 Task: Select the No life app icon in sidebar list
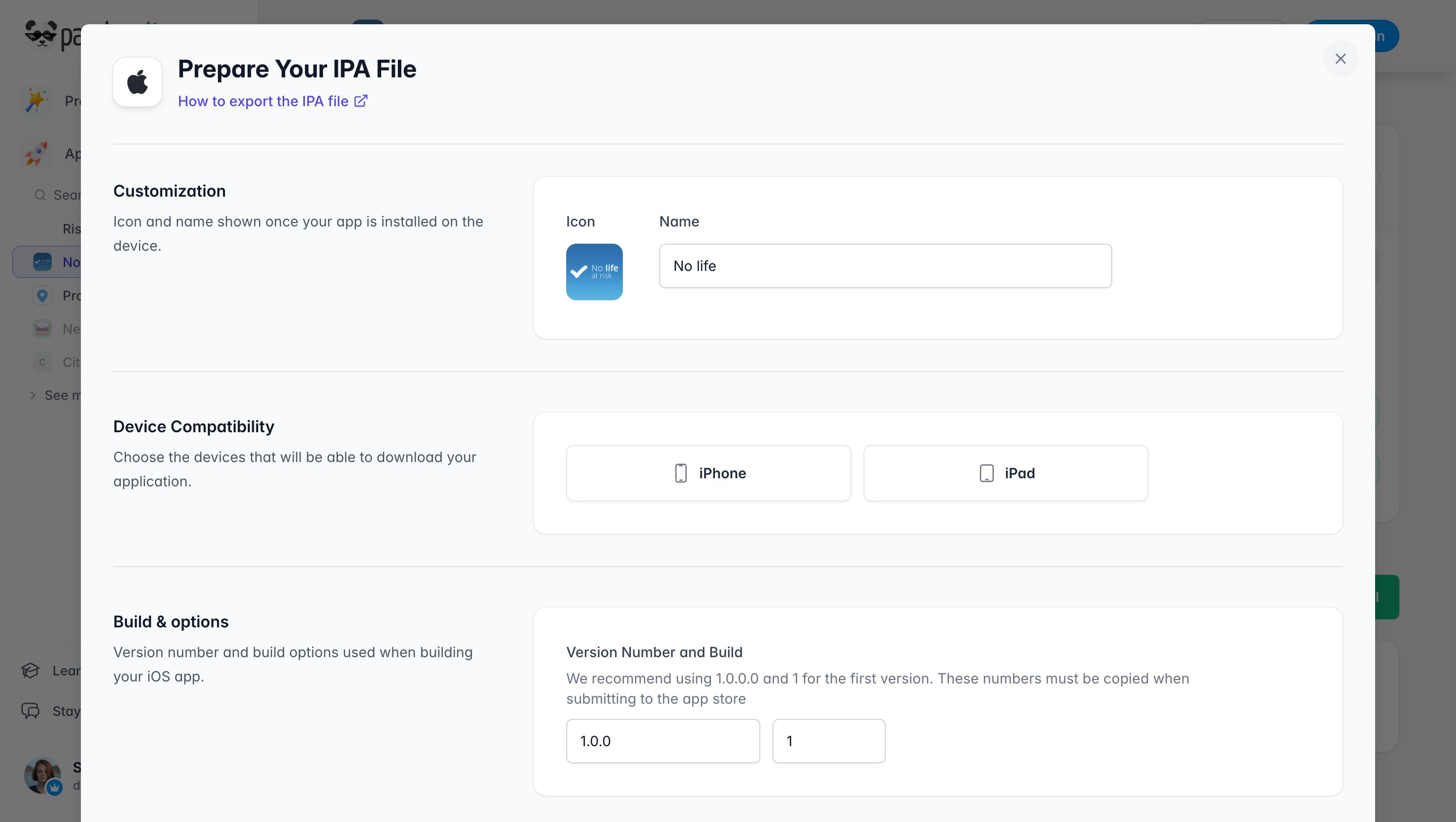(x=42, y=262)
